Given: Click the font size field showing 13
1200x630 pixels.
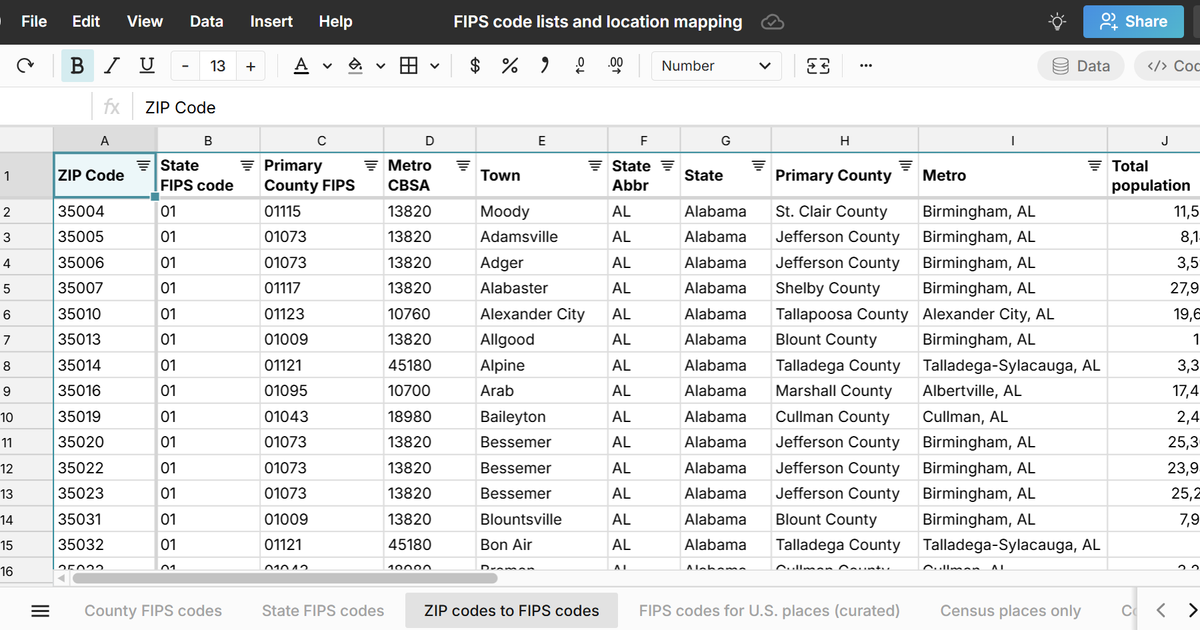Looking at the screenshot, I should point(218,66).
